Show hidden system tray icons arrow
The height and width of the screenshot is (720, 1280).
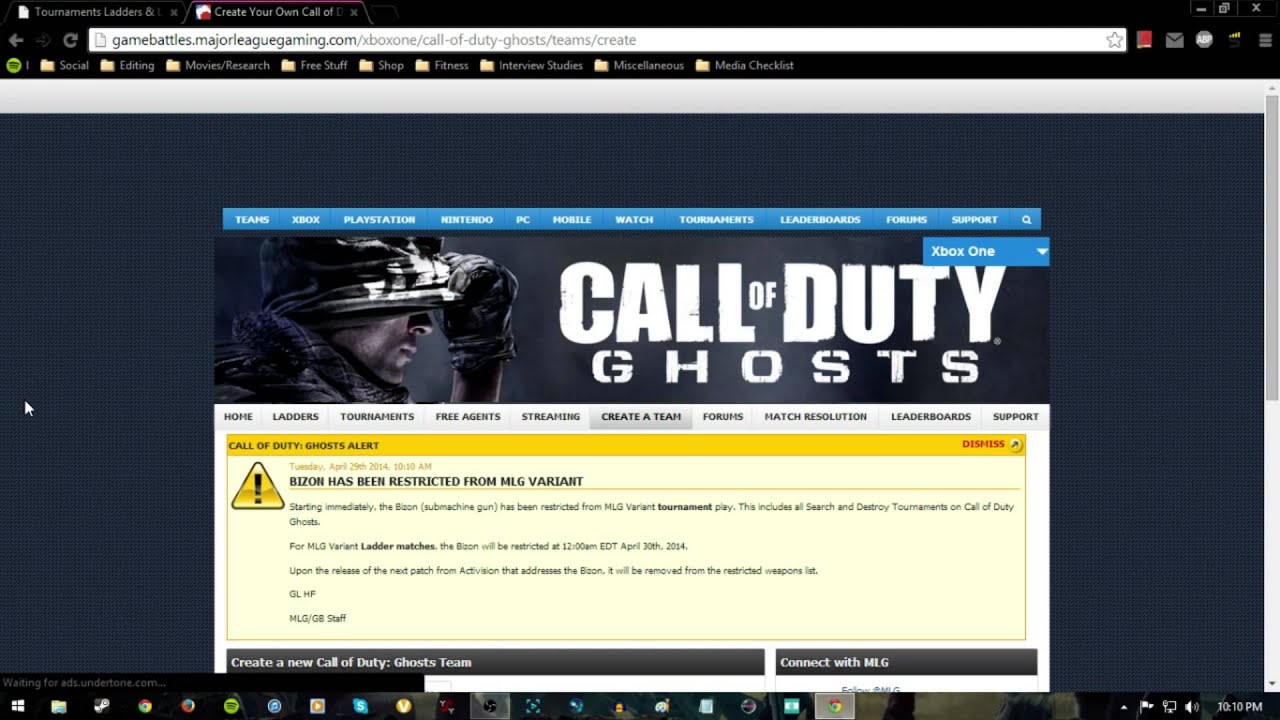(1124, 707)
